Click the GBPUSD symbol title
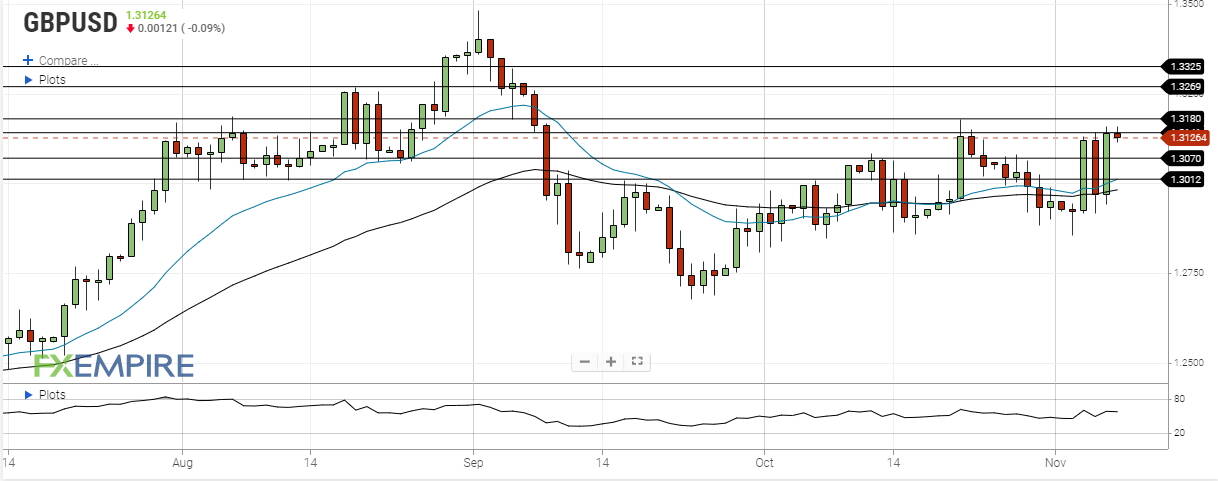This screenshot has width=1218, height=481. tap(70, 20)
